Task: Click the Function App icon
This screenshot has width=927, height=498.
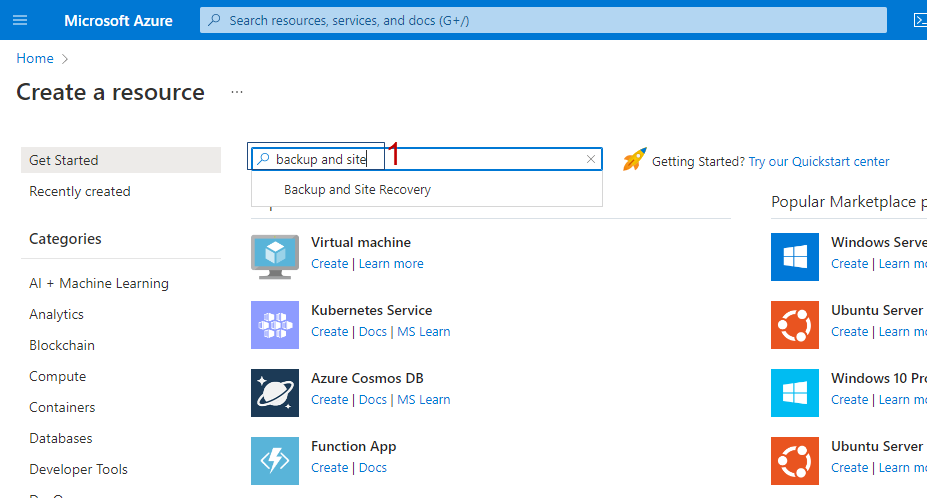Action: (x=275, y=461)
